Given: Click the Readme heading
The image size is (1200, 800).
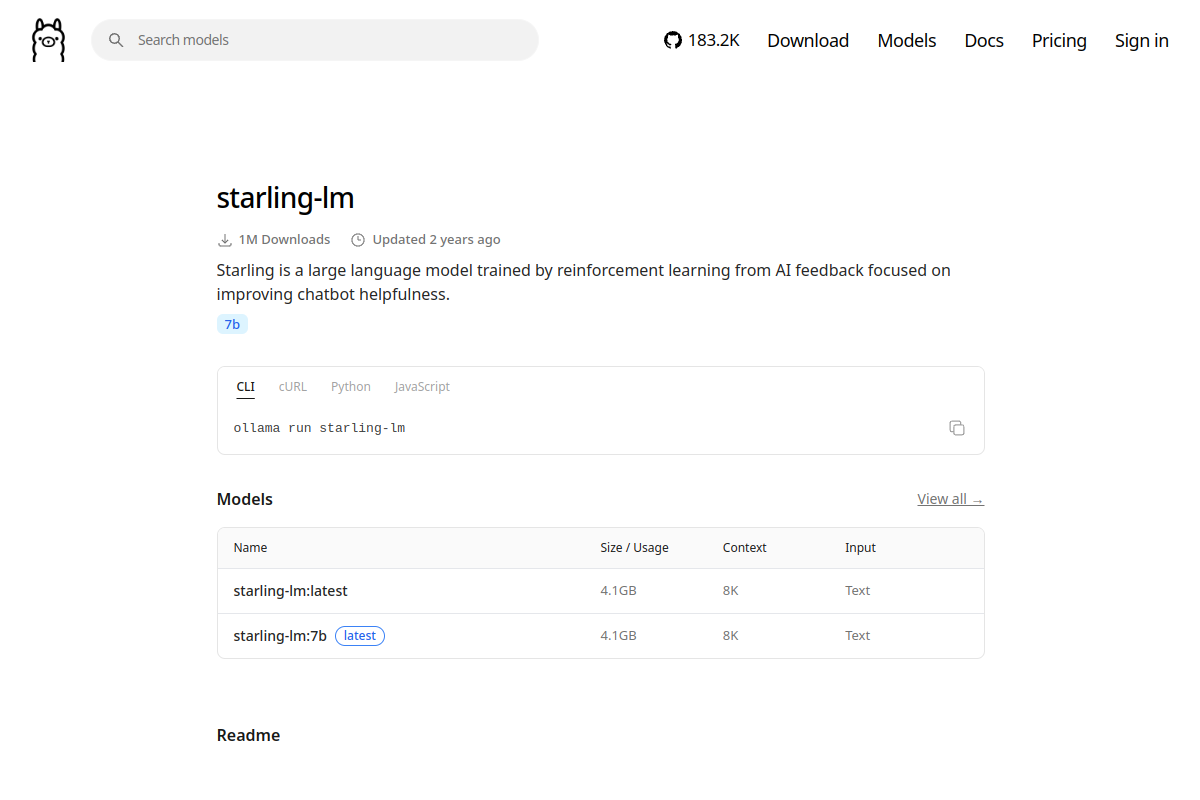Looking at the screenshot, I should (248, 735).
